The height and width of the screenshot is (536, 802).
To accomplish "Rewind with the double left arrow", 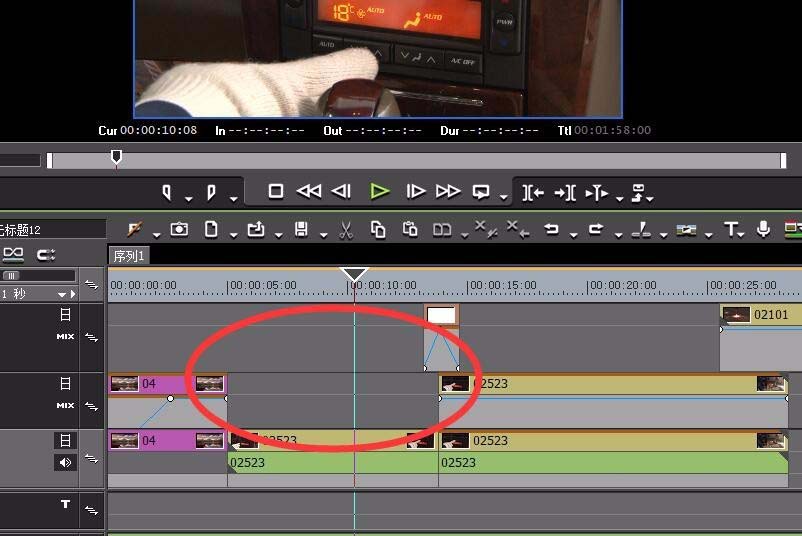I will coord(309,192).
